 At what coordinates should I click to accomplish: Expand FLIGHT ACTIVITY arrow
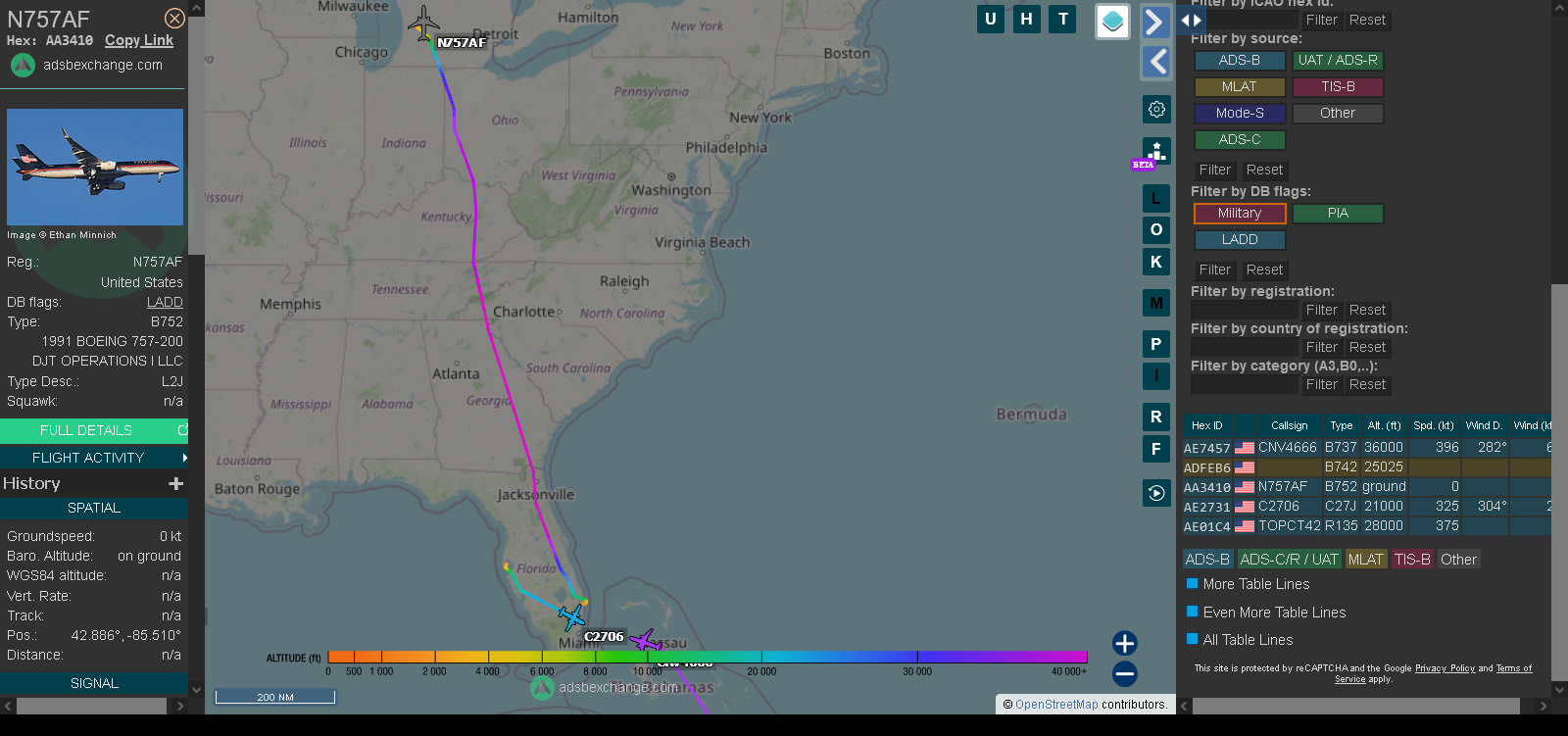click(x=184, y=458)
